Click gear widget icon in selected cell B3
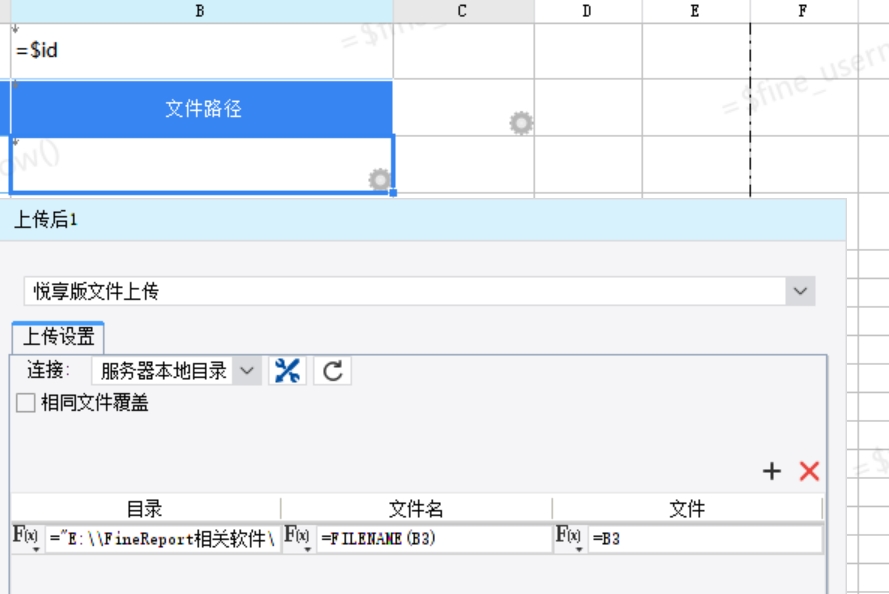Viewport: 889px width, 594px height. tap(379, 180)
